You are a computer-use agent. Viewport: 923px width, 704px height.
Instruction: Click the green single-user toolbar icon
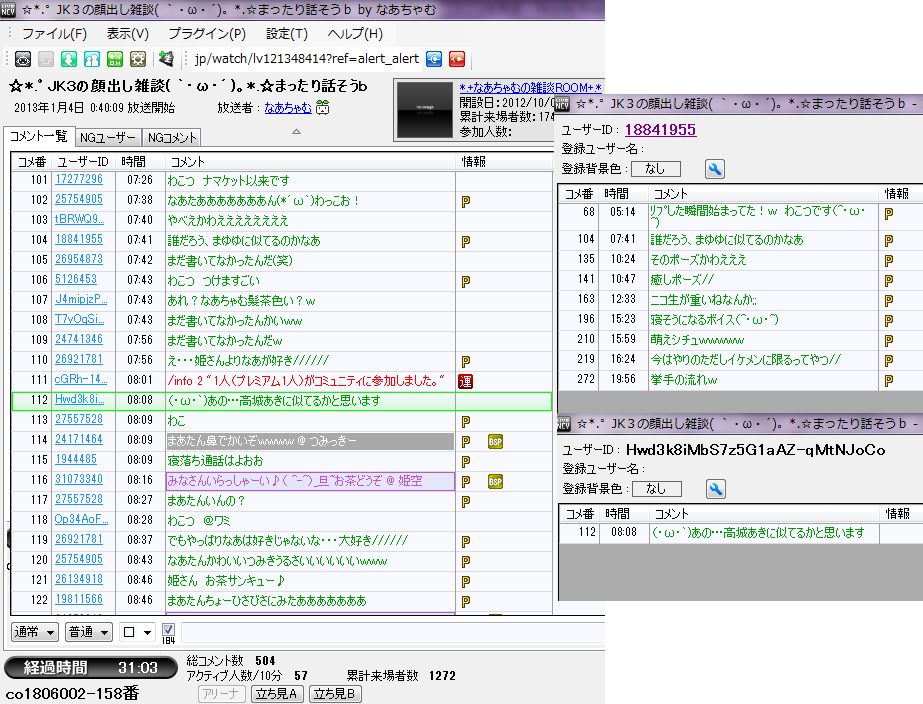[x=69, y=59]
